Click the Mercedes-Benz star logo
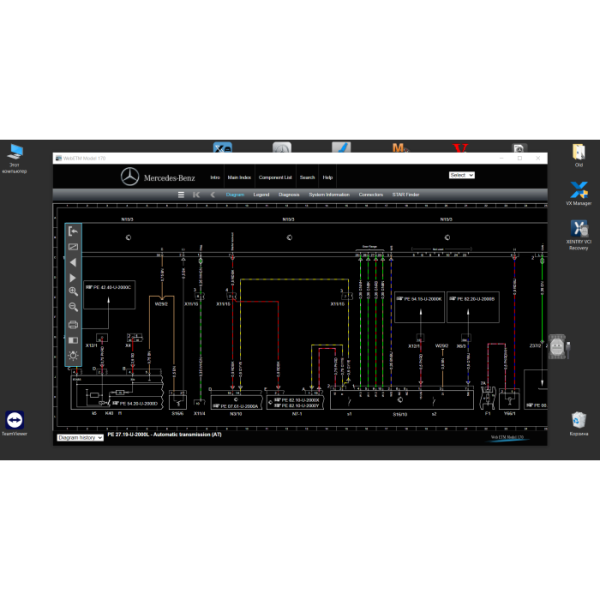600x600 pixels. (129, 177)
